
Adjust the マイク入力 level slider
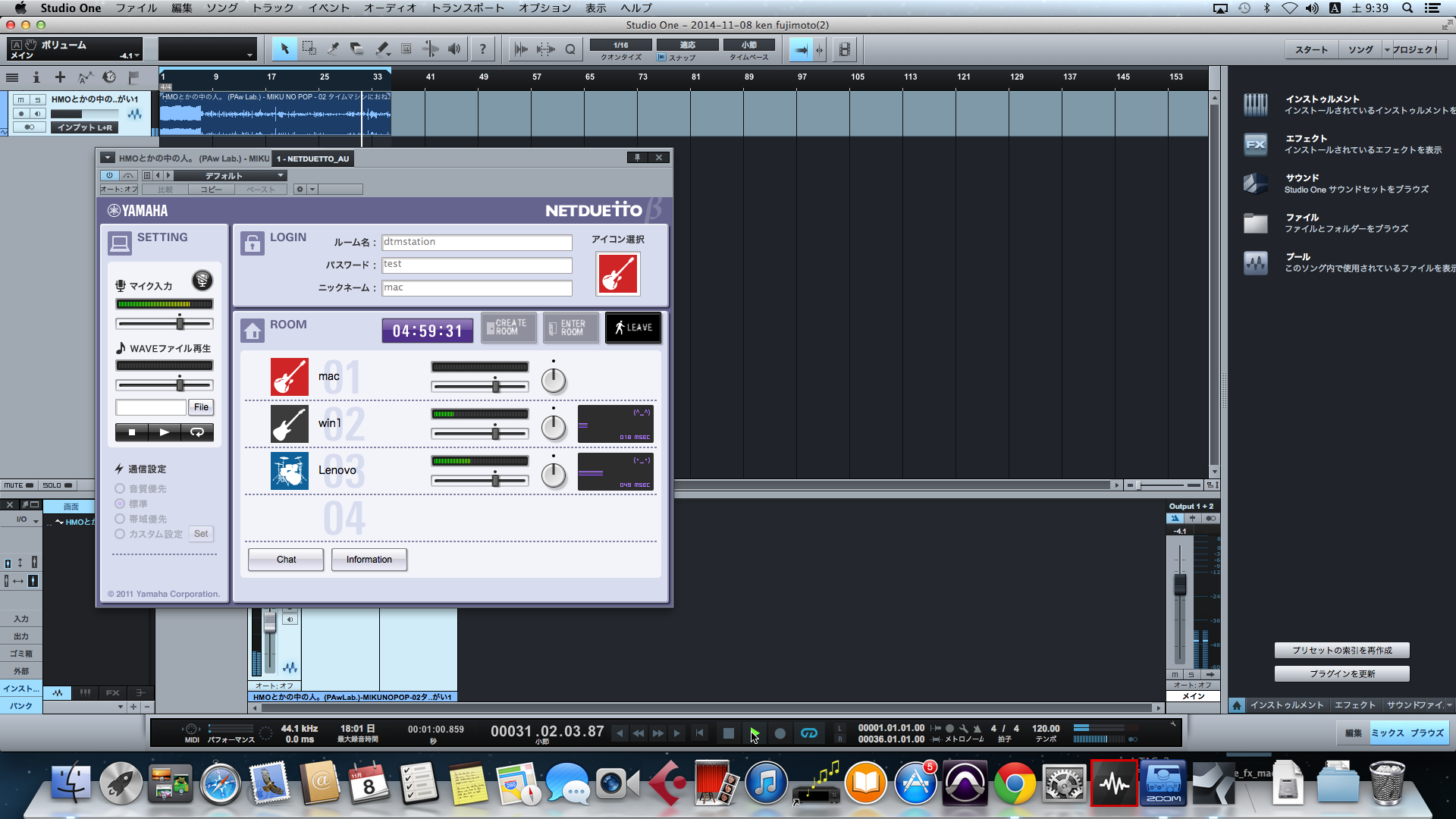[x=165, y=323]
